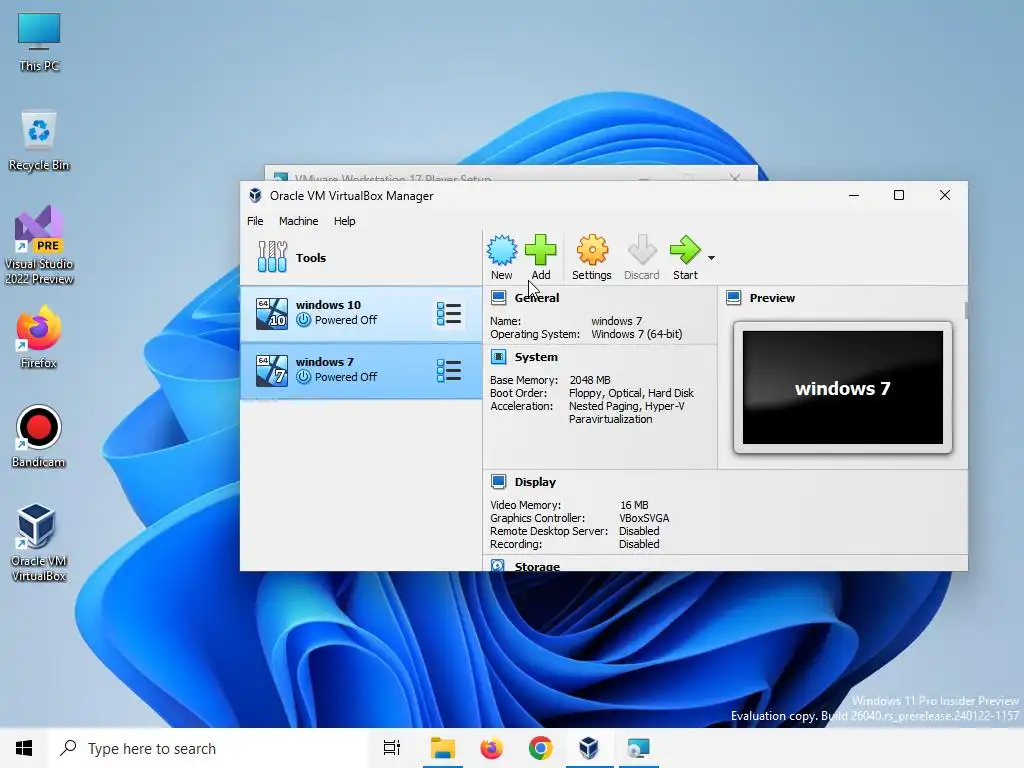Click the Storage section disk icon
This screenshot has height=768, width=1024.
point(498,565)
